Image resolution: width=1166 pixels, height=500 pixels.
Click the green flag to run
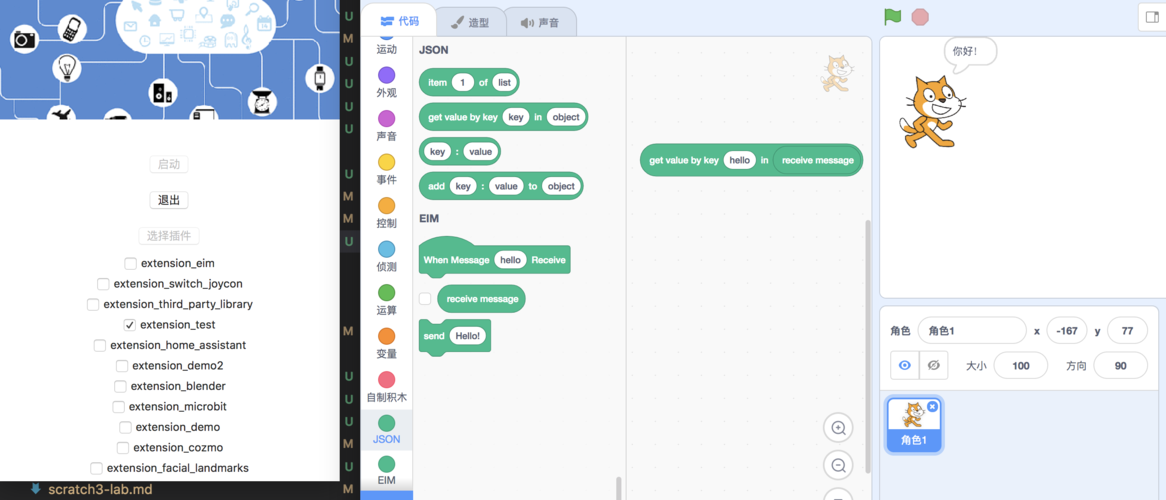892,16
